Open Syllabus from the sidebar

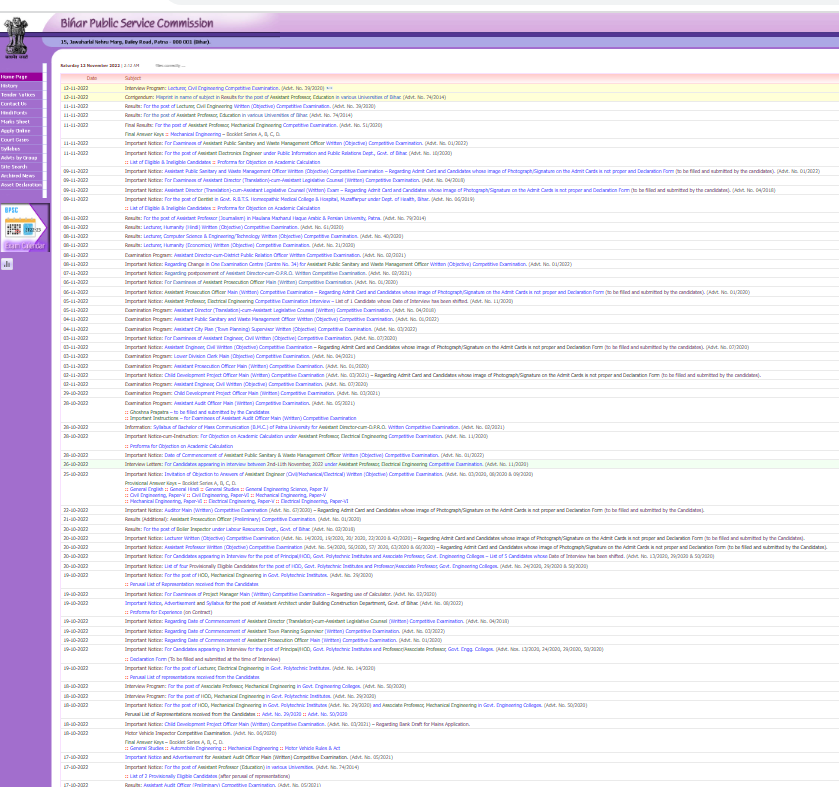[x=11, y=149]
